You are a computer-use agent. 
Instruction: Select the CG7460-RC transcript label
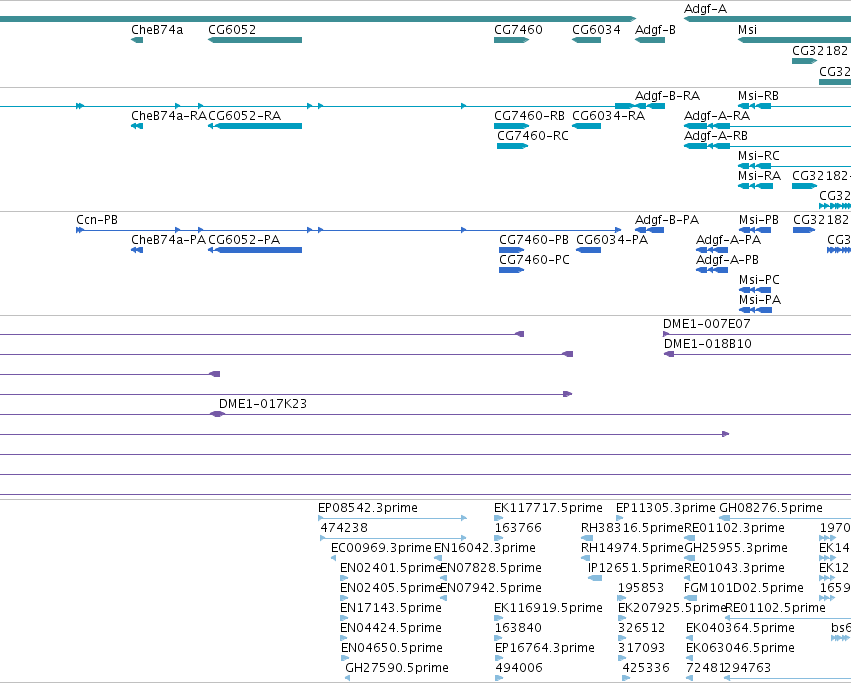point(533,136)
